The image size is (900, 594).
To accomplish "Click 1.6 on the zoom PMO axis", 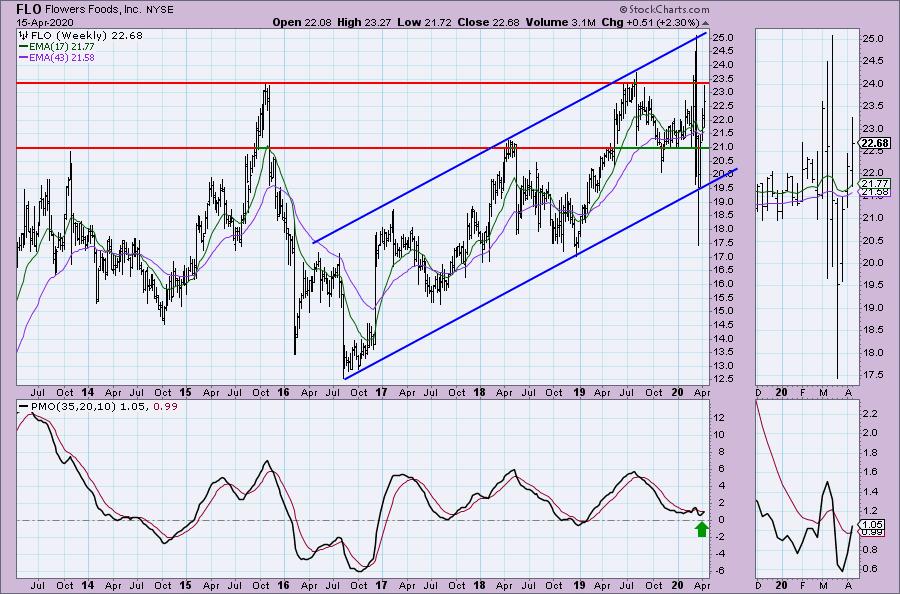I will [870, 472].
